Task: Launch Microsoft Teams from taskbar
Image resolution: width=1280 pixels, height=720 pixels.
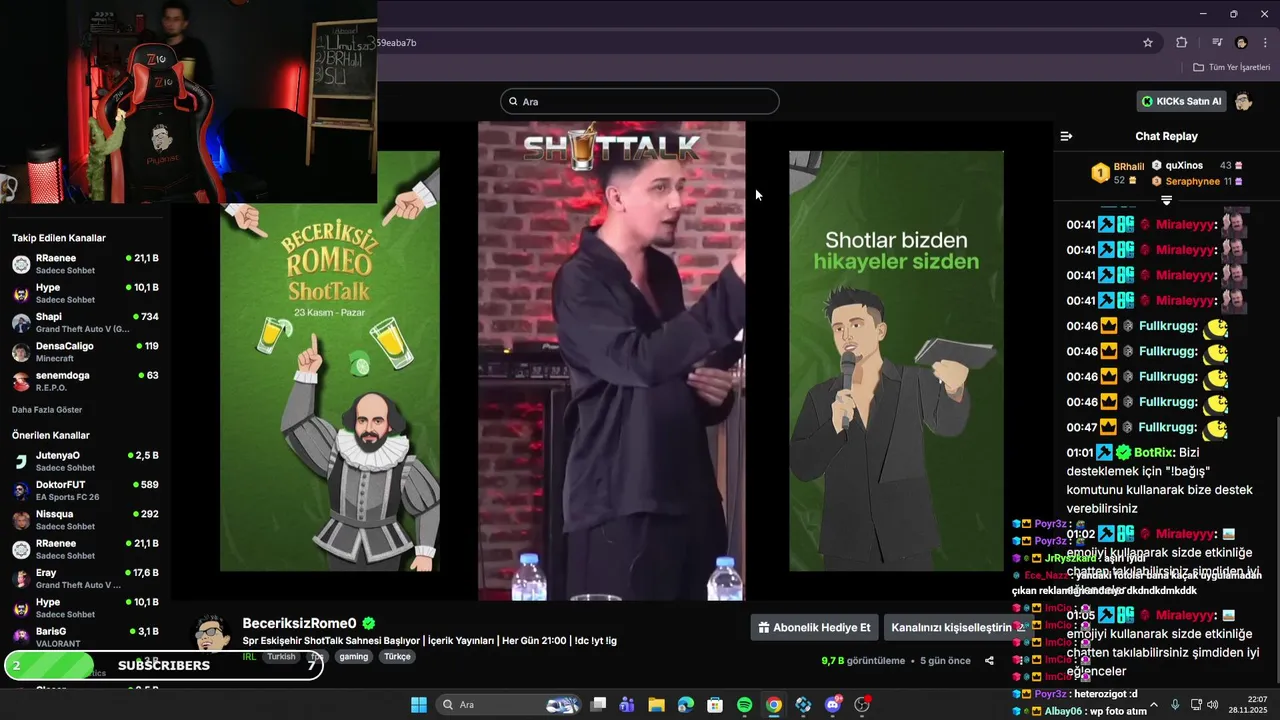Action: pyautogui.click(x=627, y=705)
